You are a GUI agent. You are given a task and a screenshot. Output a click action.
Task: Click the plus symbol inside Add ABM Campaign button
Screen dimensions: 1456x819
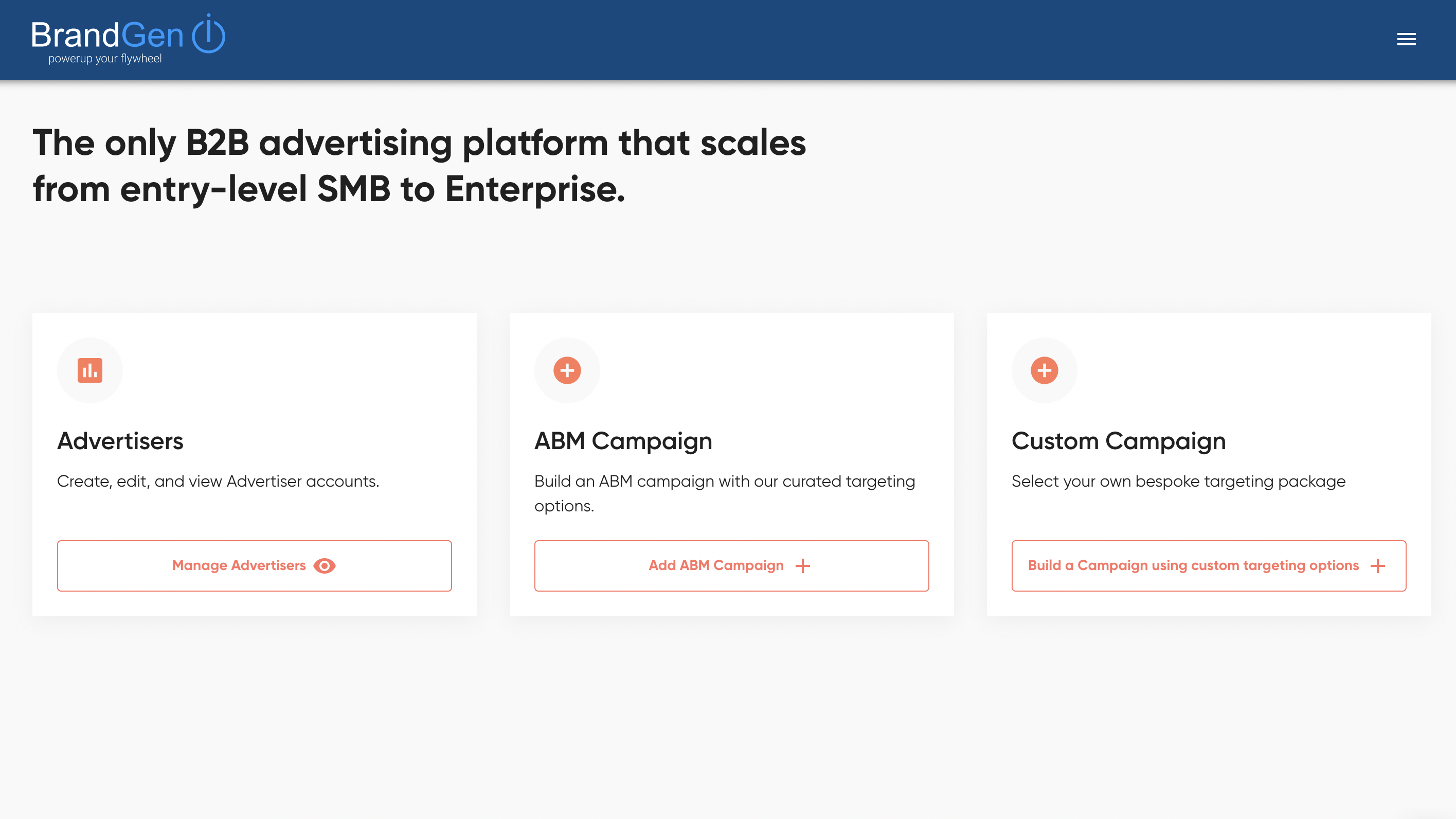pyautogui.click(x=803, y=565)
